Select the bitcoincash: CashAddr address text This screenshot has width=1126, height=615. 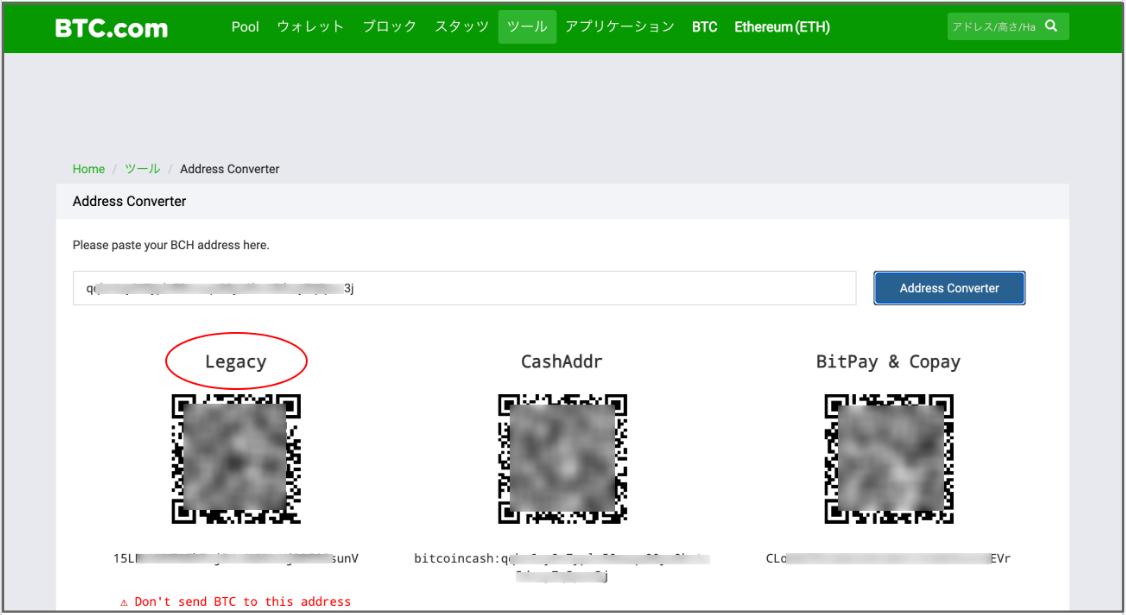click(562, 567)
